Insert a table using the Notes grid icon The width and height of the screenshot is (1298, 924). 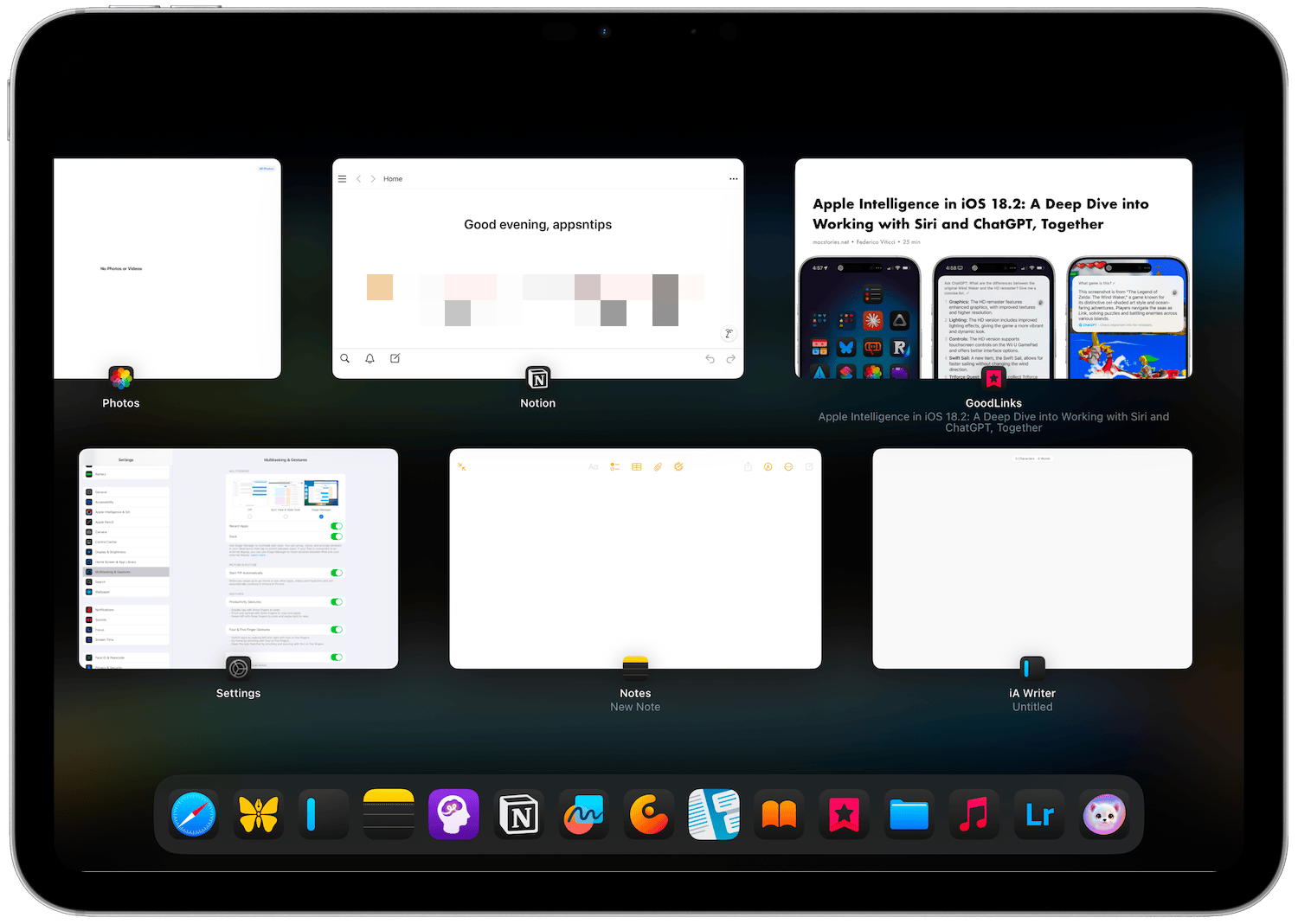[637, 466]
